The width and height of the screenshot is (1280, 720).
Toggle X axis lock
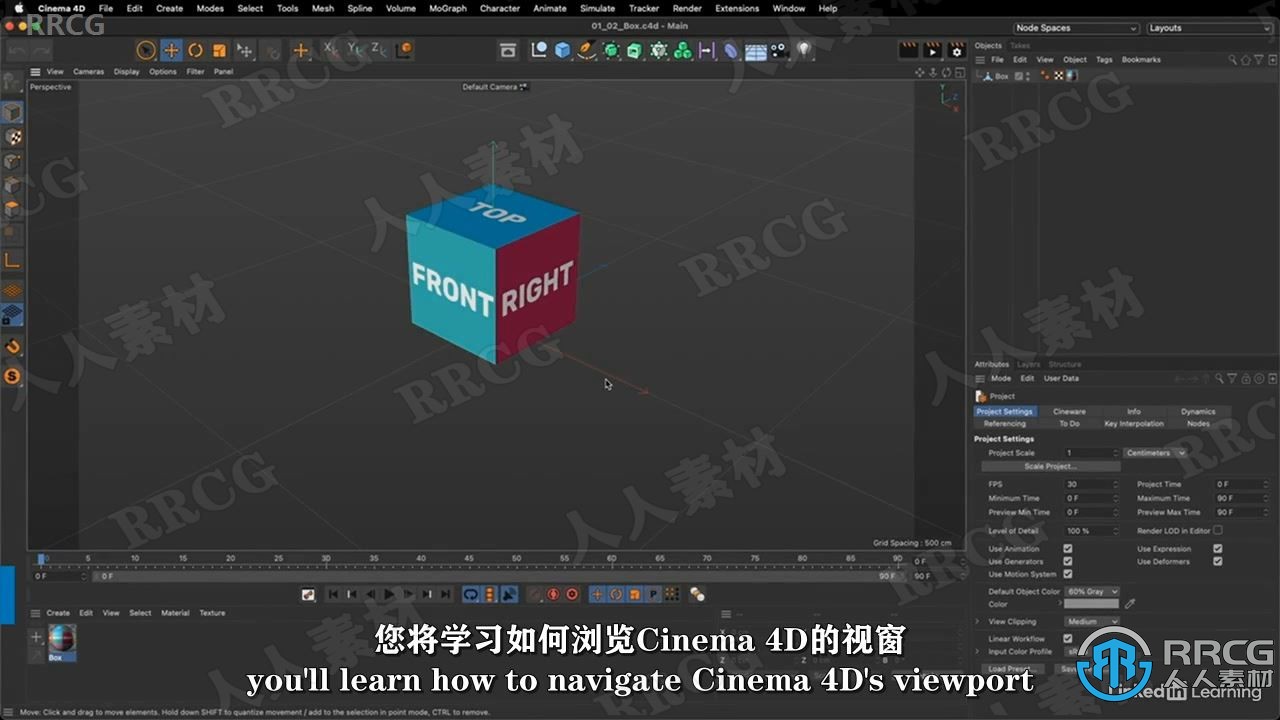(331, 49)
